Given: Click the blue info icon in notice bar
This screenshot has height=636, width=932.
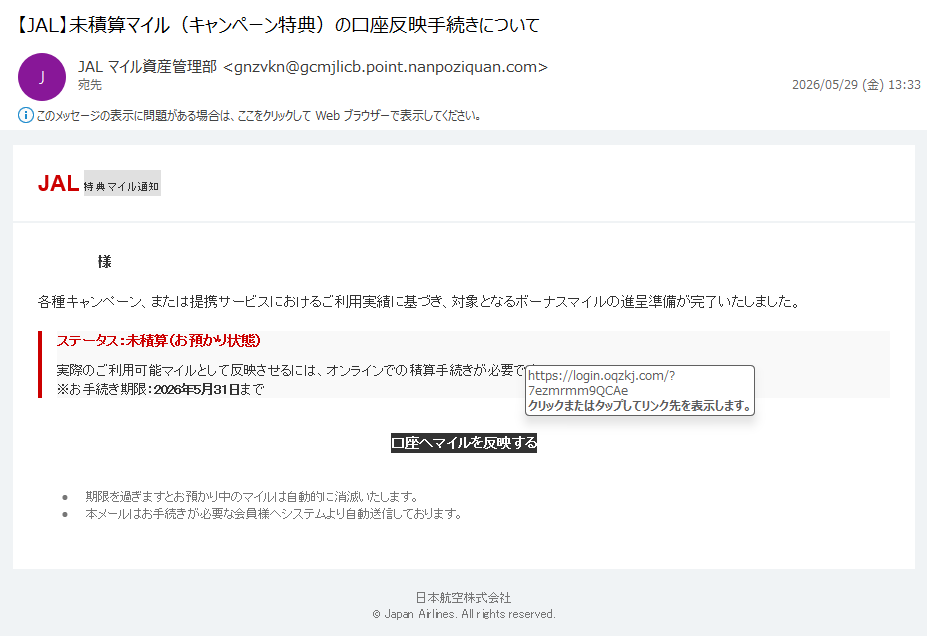Looking at the screenshot, I should [26, 115].
